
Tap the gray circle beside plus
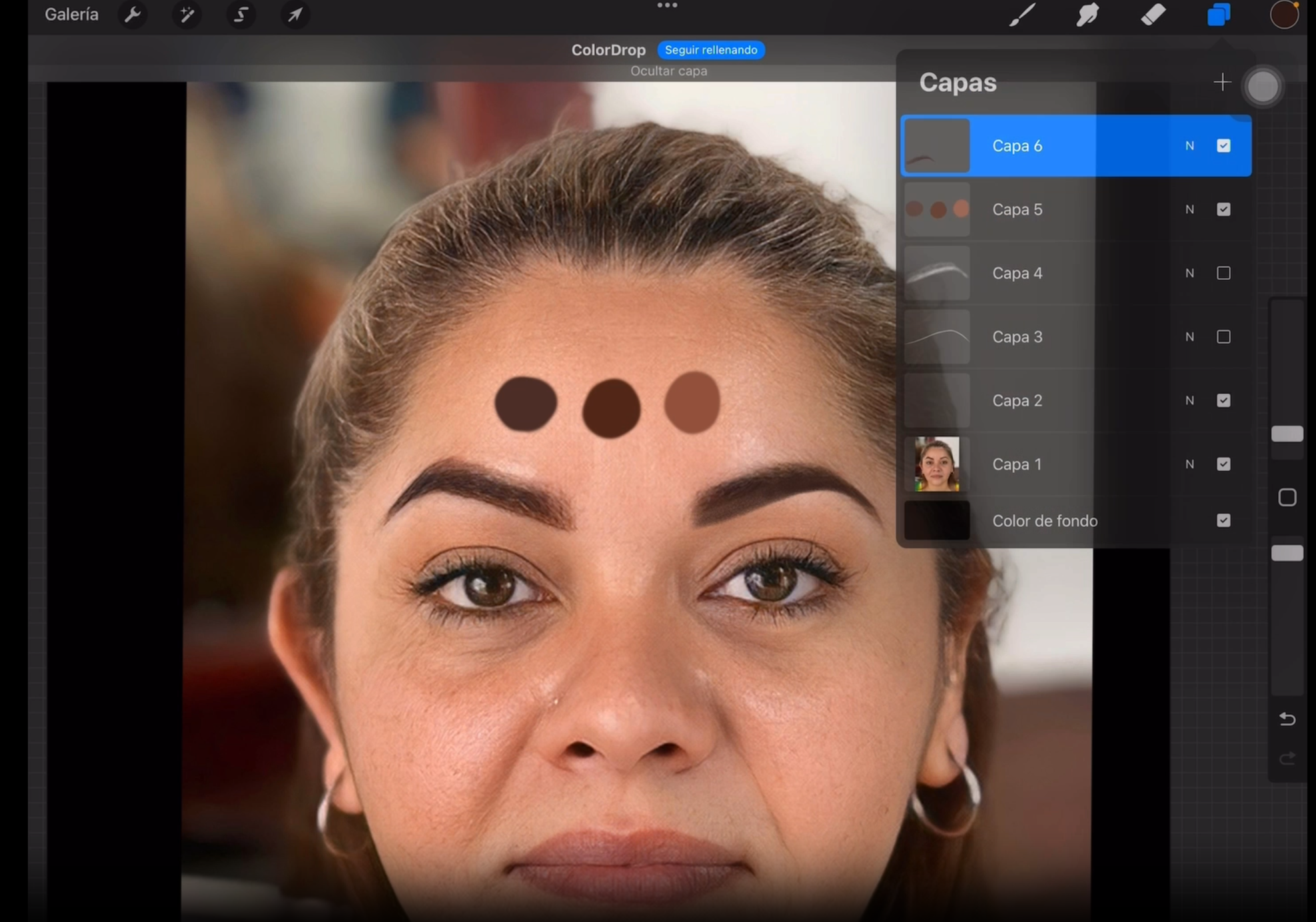pyautogui.click(x=1263, y=86)
